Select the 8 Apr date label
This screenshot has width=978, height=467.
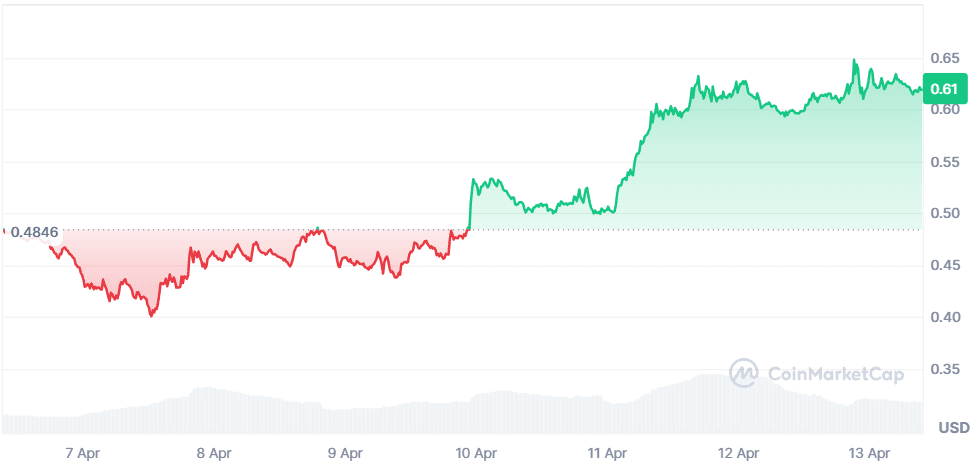coord(214,452)
